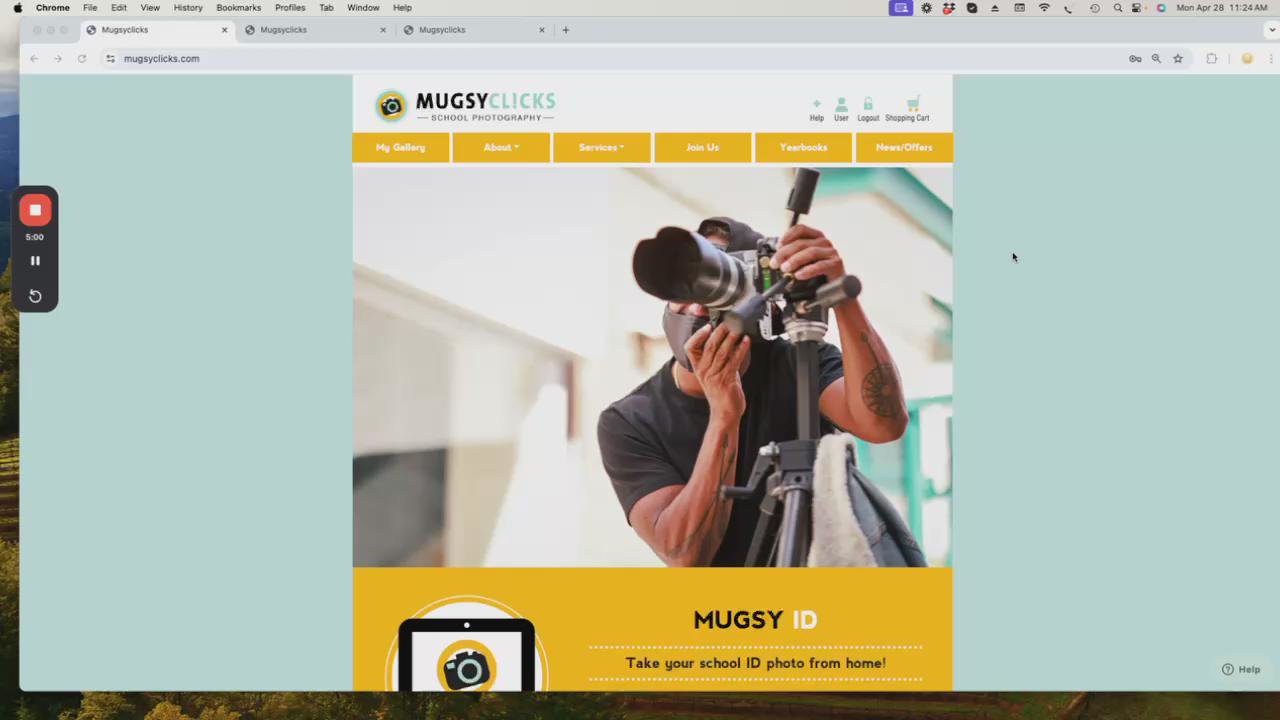The image size is (1280, 720).
Task: Open the Join Us page
Action: pos(702,147)
